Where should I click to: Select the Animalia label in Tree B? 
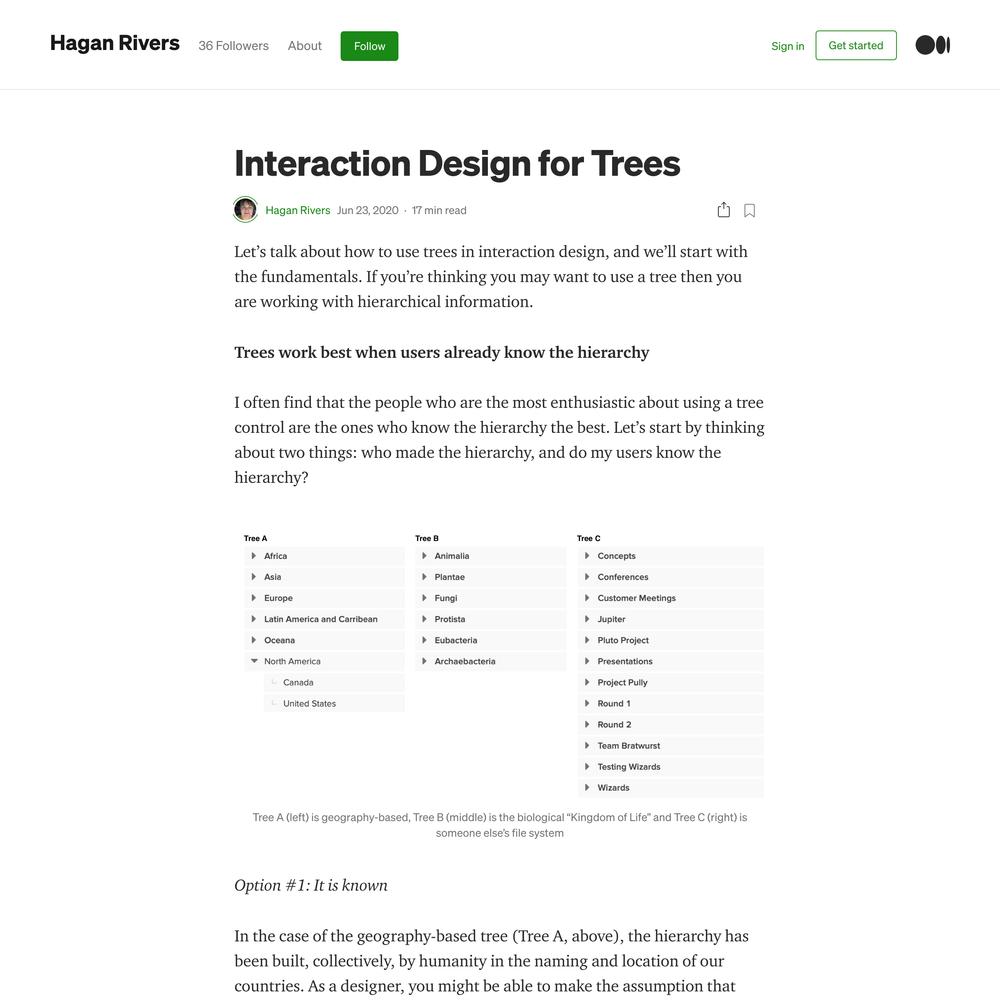(452, 556)
